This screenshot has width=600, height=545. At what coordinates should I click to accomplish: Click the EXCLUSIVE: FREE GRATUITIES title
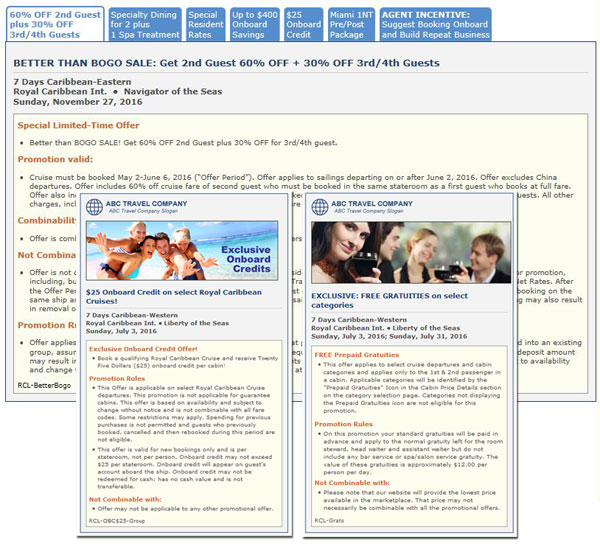point(389,300)
